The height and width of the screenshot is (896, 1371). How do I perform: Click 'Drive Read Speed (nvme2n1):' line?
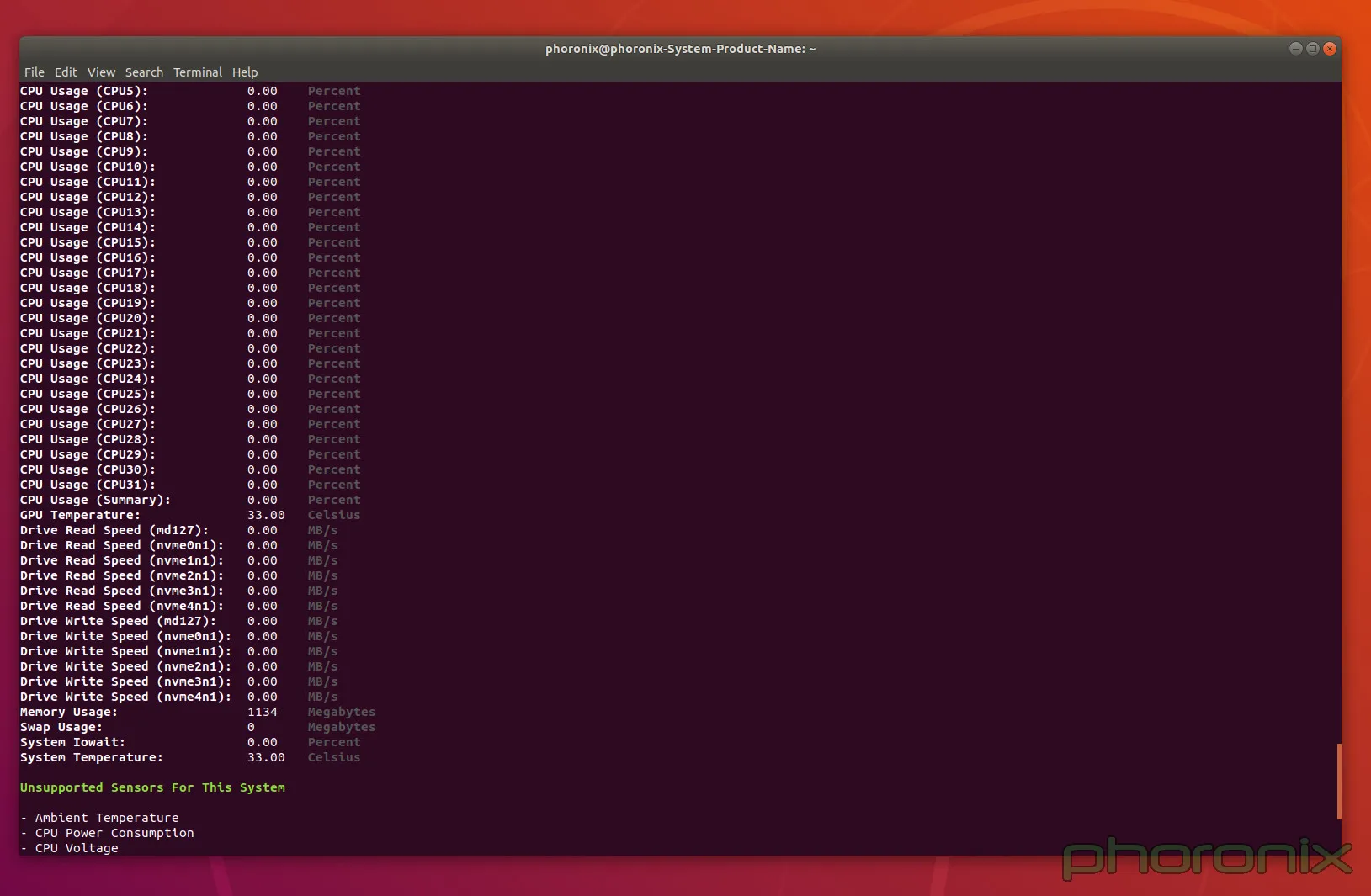pyautogui.click(x=178, y=575)
